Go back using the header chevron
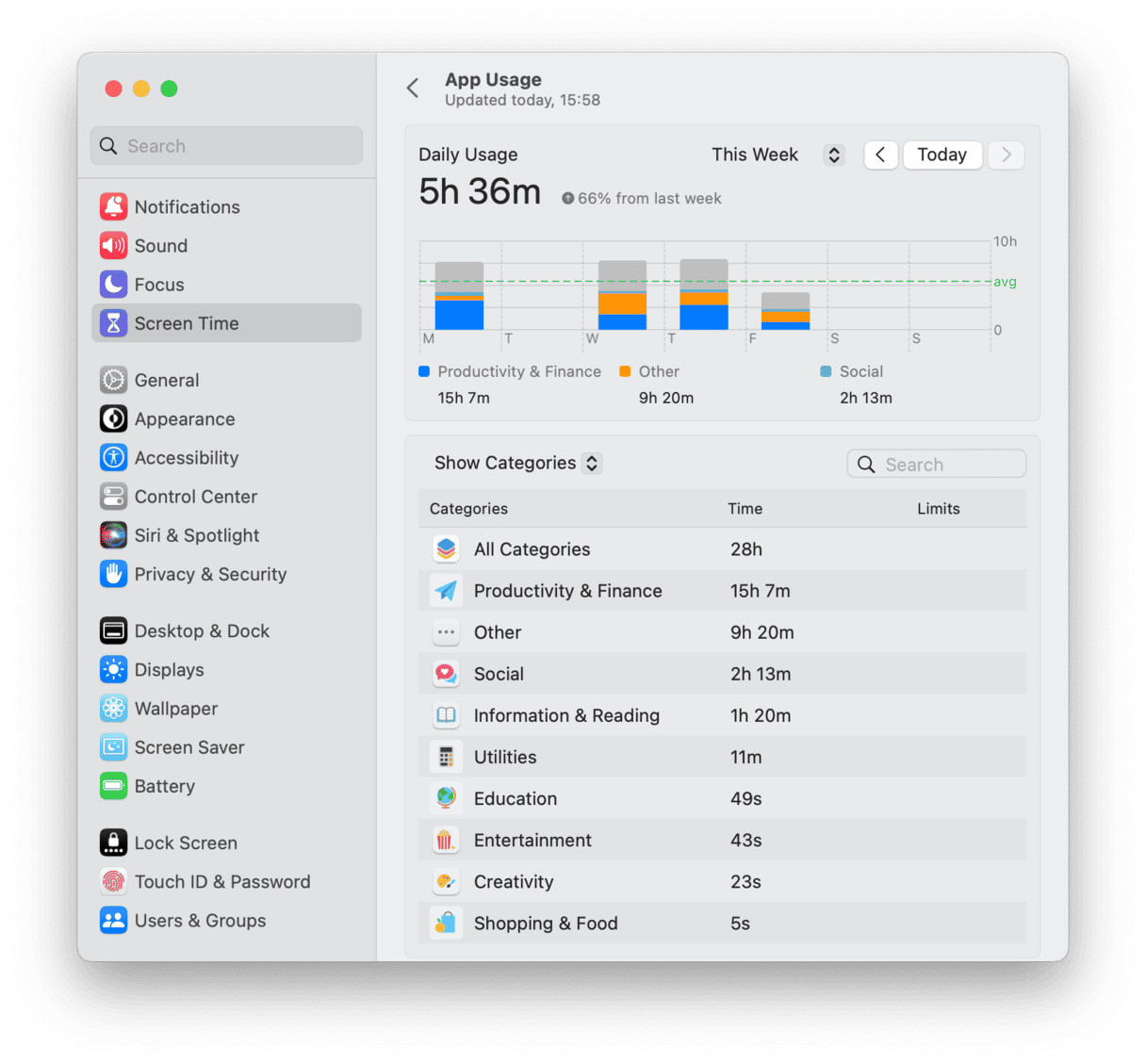This screenshot has height=1064, width=1146. (x=413, y=89)
